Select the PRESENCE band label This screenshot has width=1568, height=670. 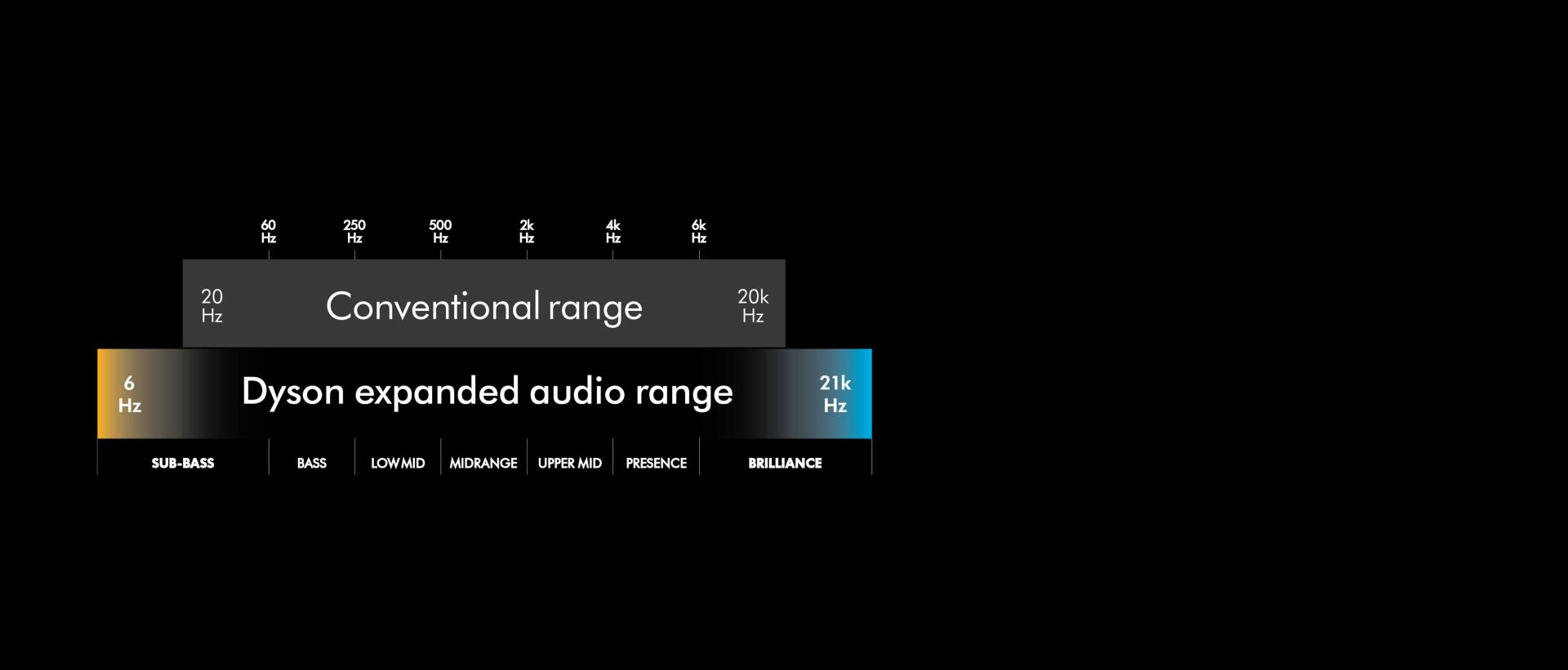[x=656, y=463]
